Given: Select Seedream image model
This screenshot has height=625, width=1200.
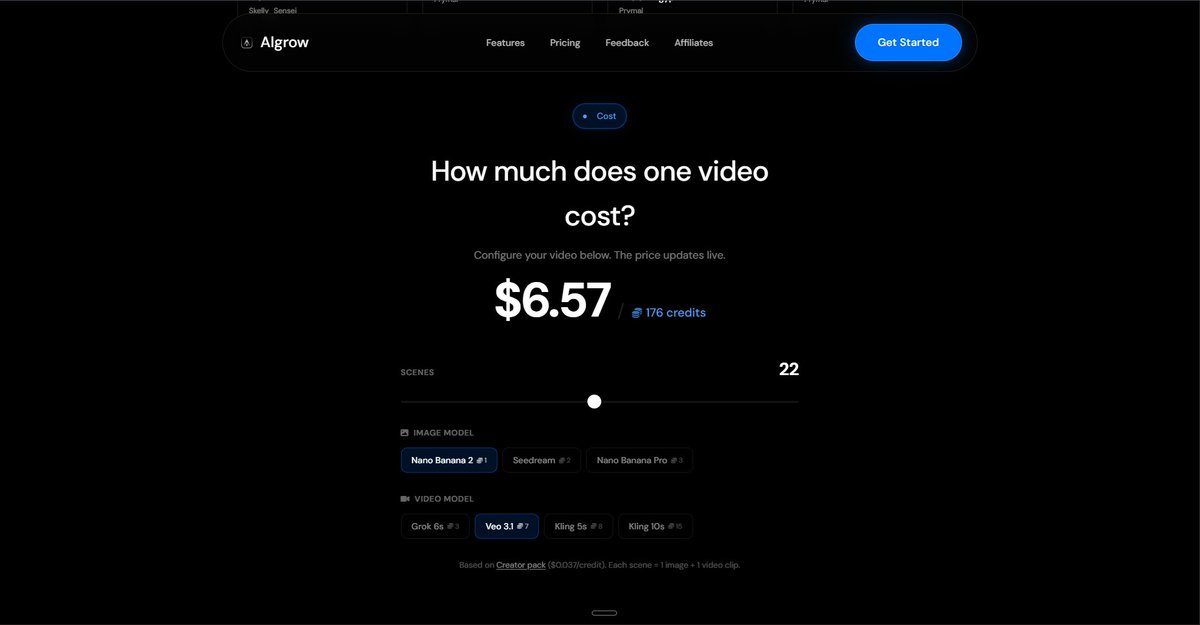Looking at the screenshot, I should point(541,460).
